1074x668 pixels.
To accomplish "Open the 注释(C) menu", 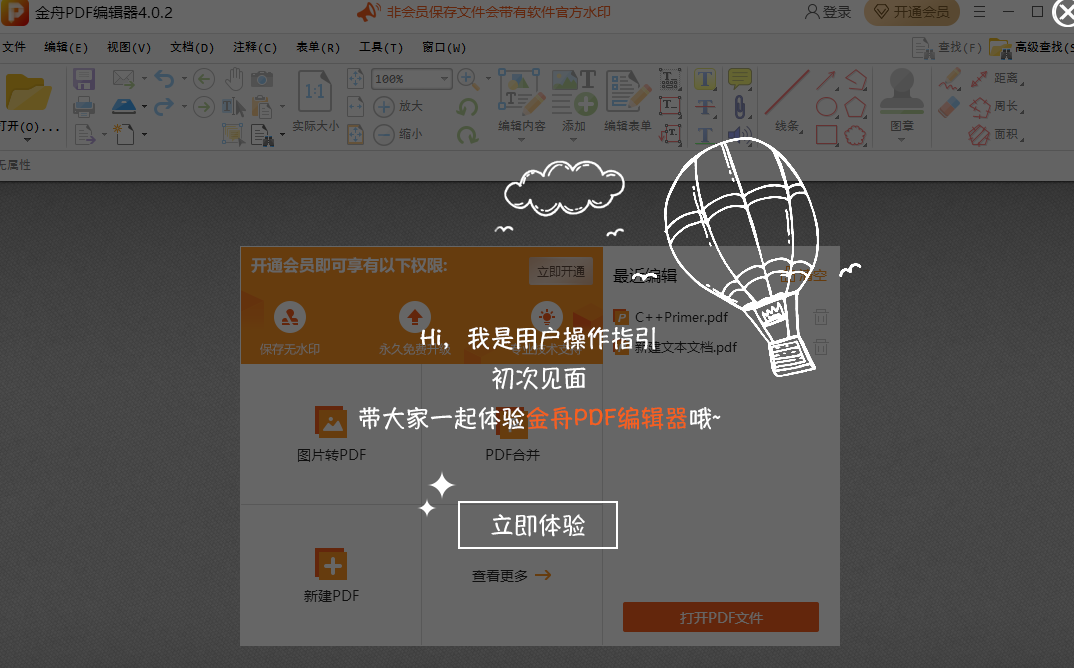I will click(x=255, y=47).
